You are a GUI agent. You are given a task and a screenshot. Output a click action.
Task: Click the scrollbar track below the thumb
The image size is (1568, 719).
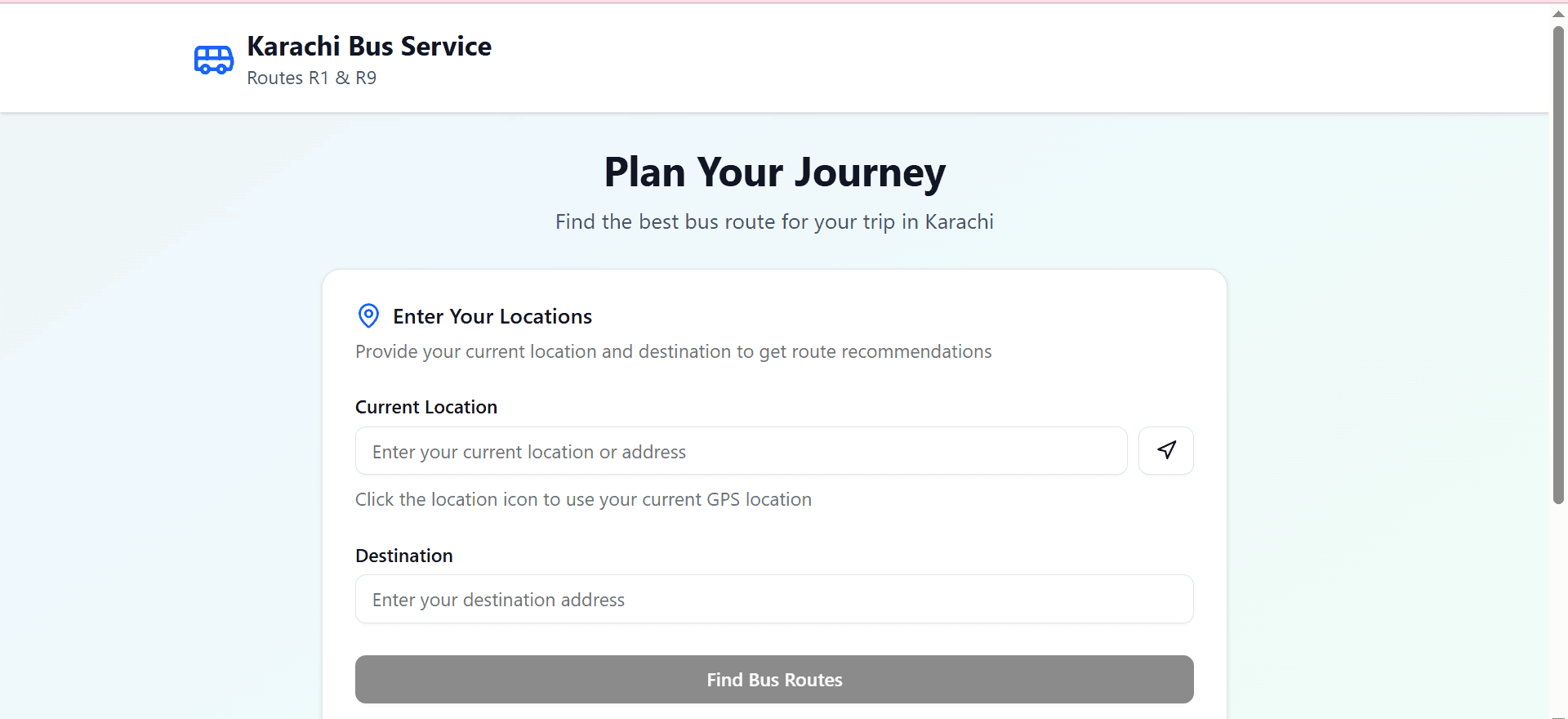[x=1558, y=613]
